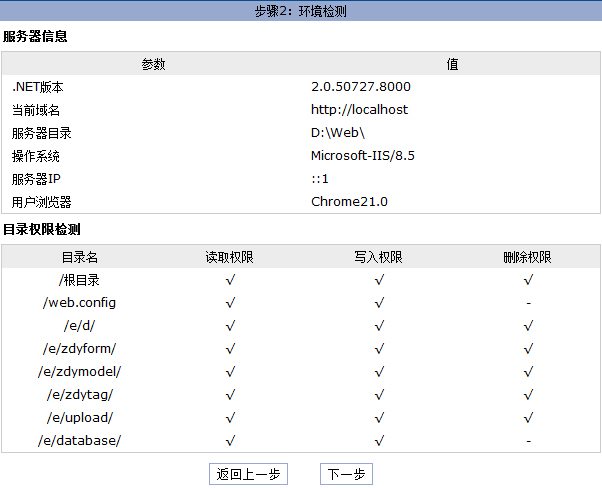Viewport: 602px width, 488px height.
Task: Click the 步骤2: 环境检测 title bar
Action: pos(301,12)
